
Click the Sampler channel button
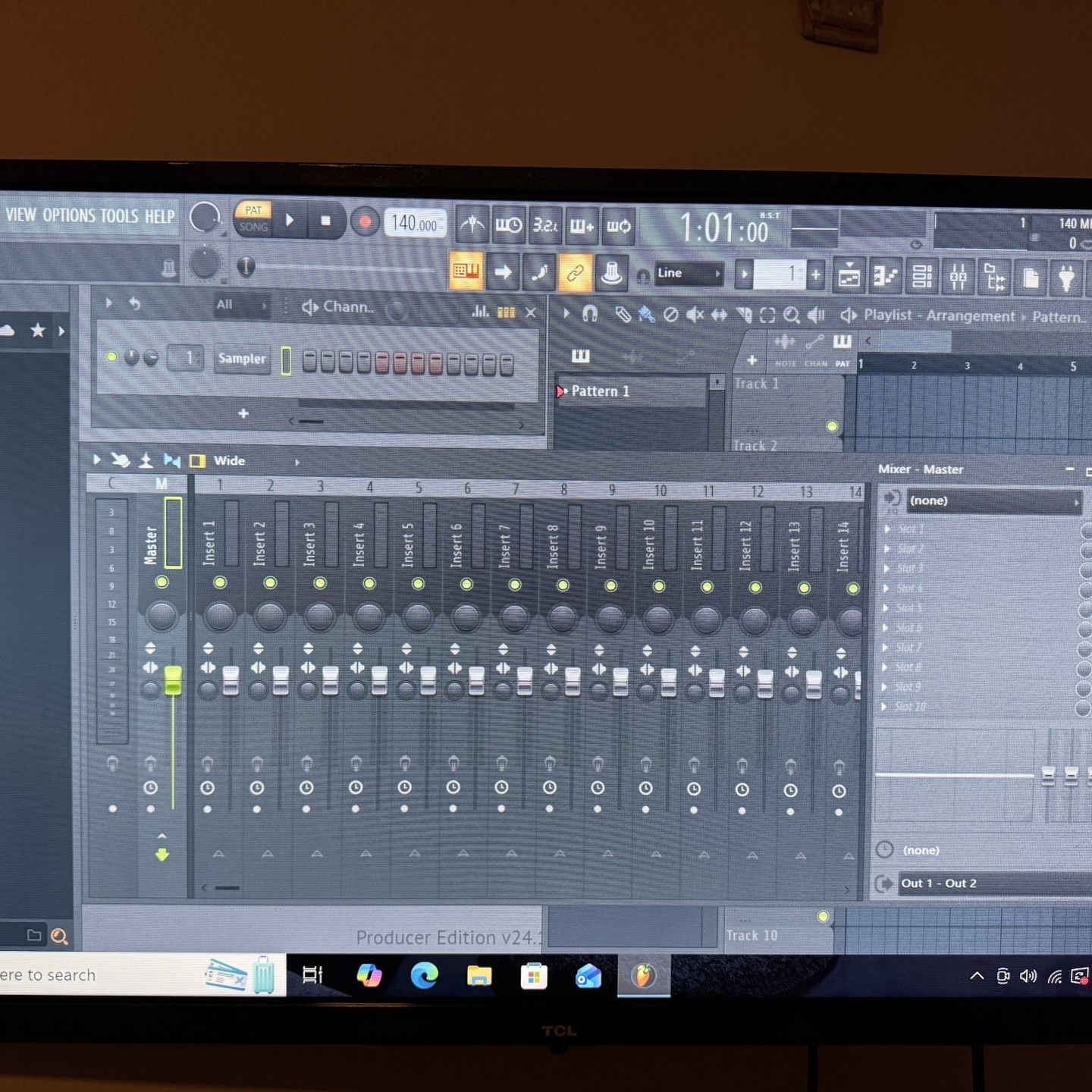click(242, 359)
